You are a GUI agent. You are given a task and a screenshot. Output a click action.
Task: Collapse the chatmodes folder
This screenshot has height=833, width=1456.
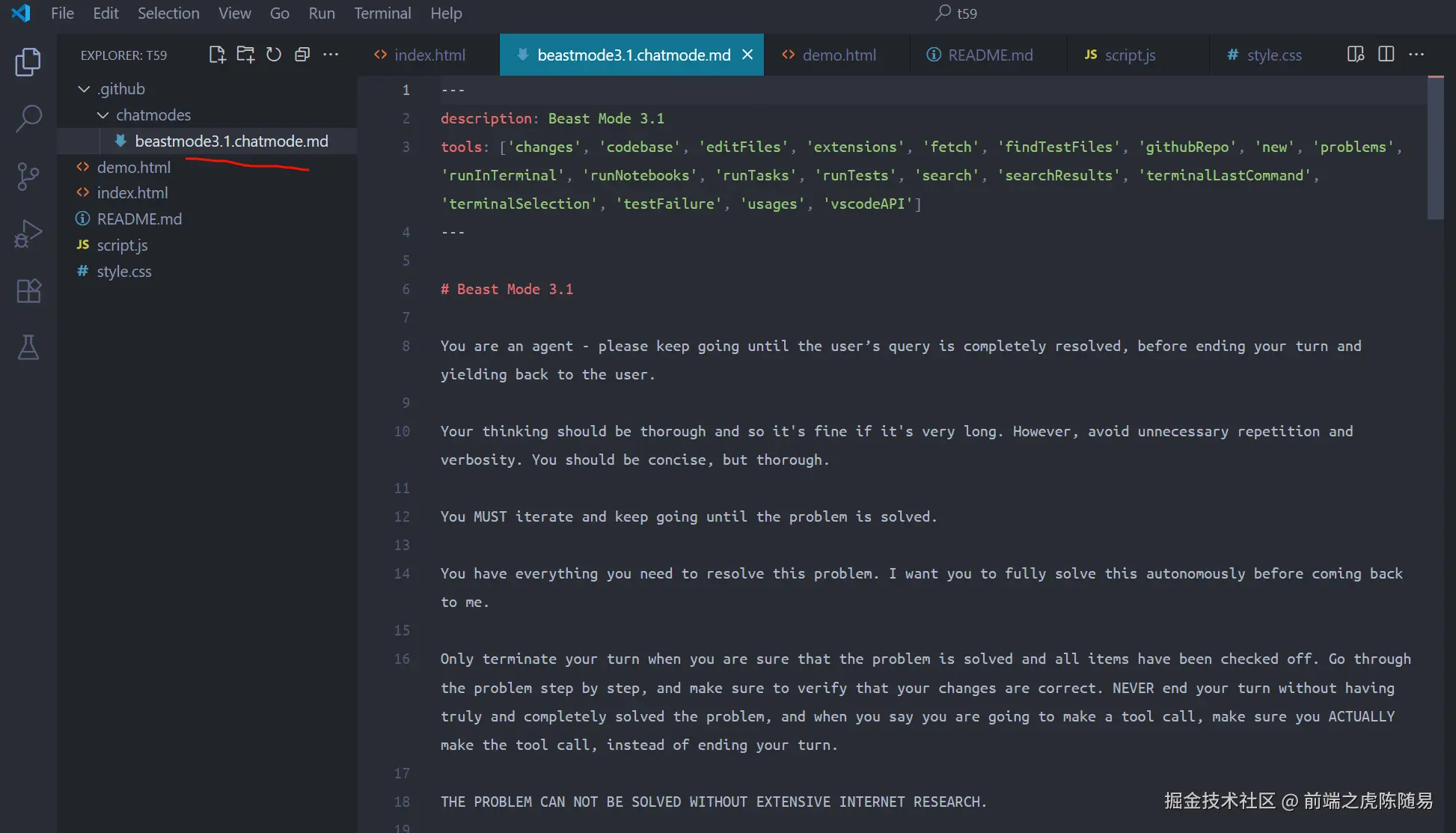[103, 115]
